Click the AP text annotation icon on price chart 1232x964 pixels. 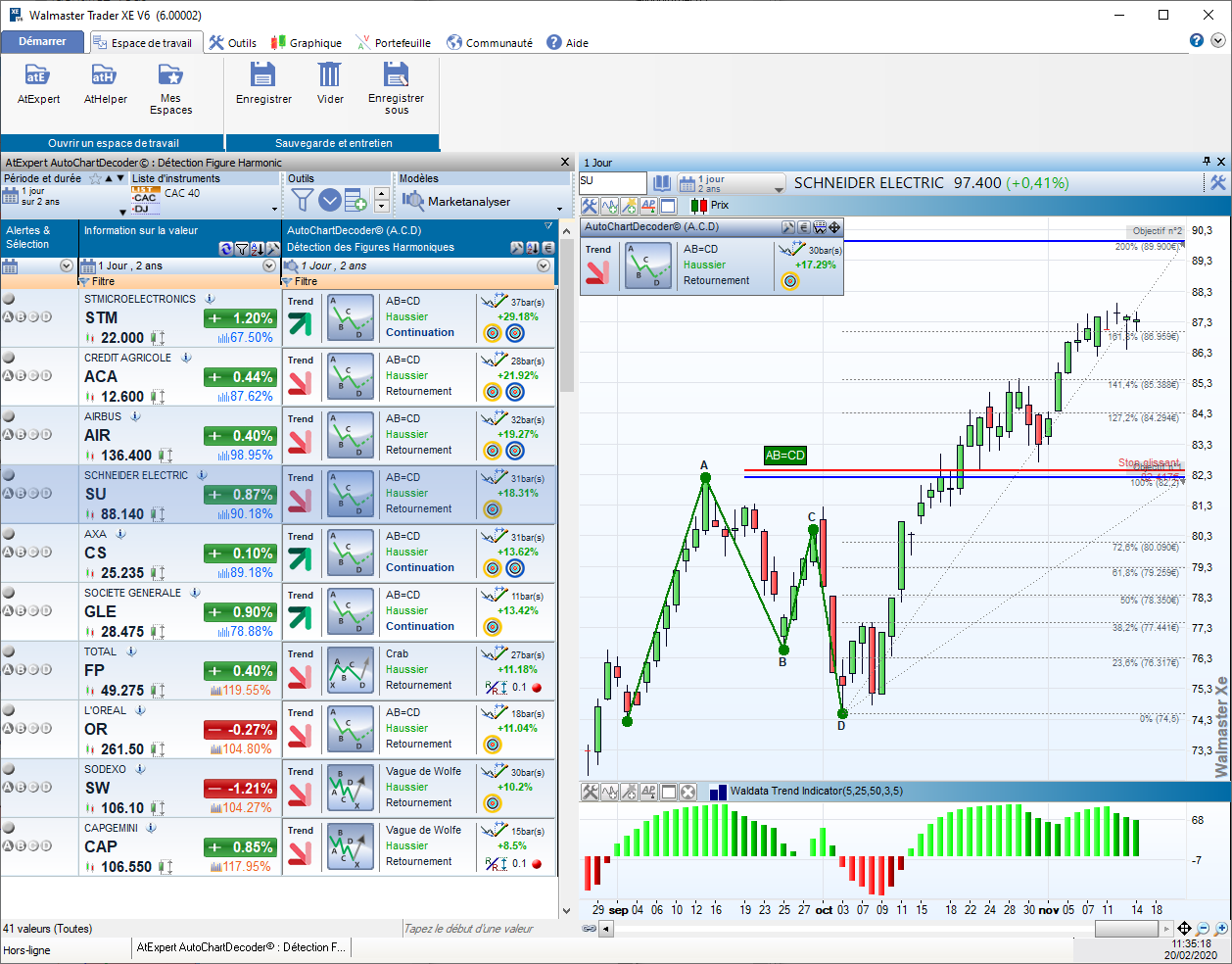click(648, 206)
